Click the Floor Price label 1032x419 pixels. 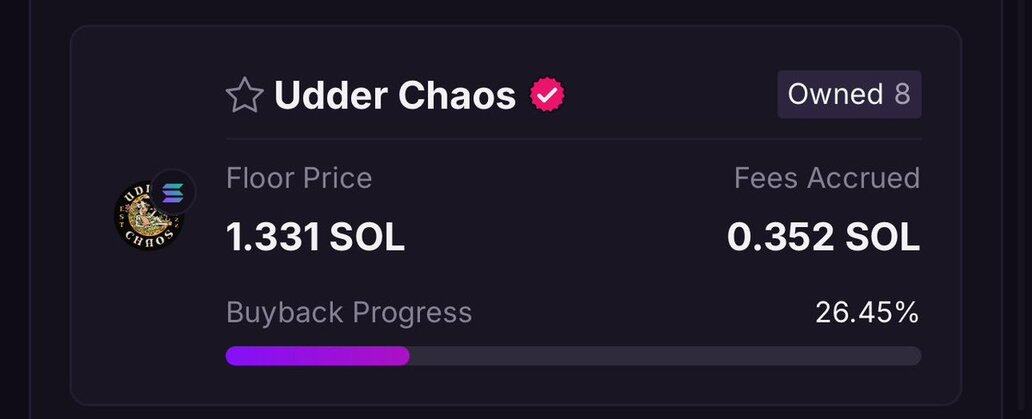pos(299,178)
